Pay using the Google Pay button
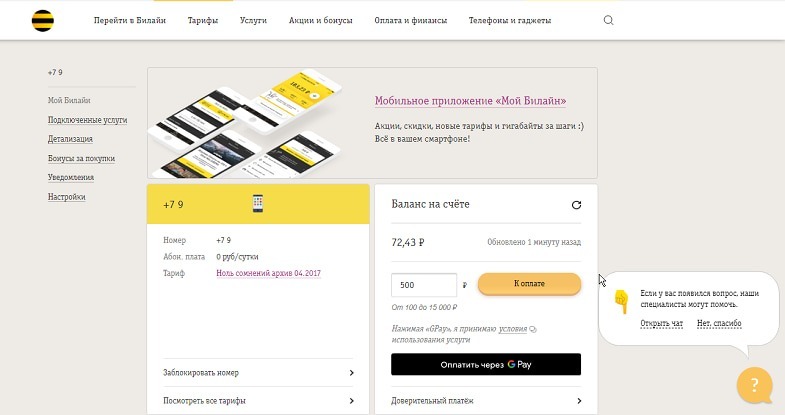Image resolution: width=785 pixels, height=415 pixels. [486, 365]
